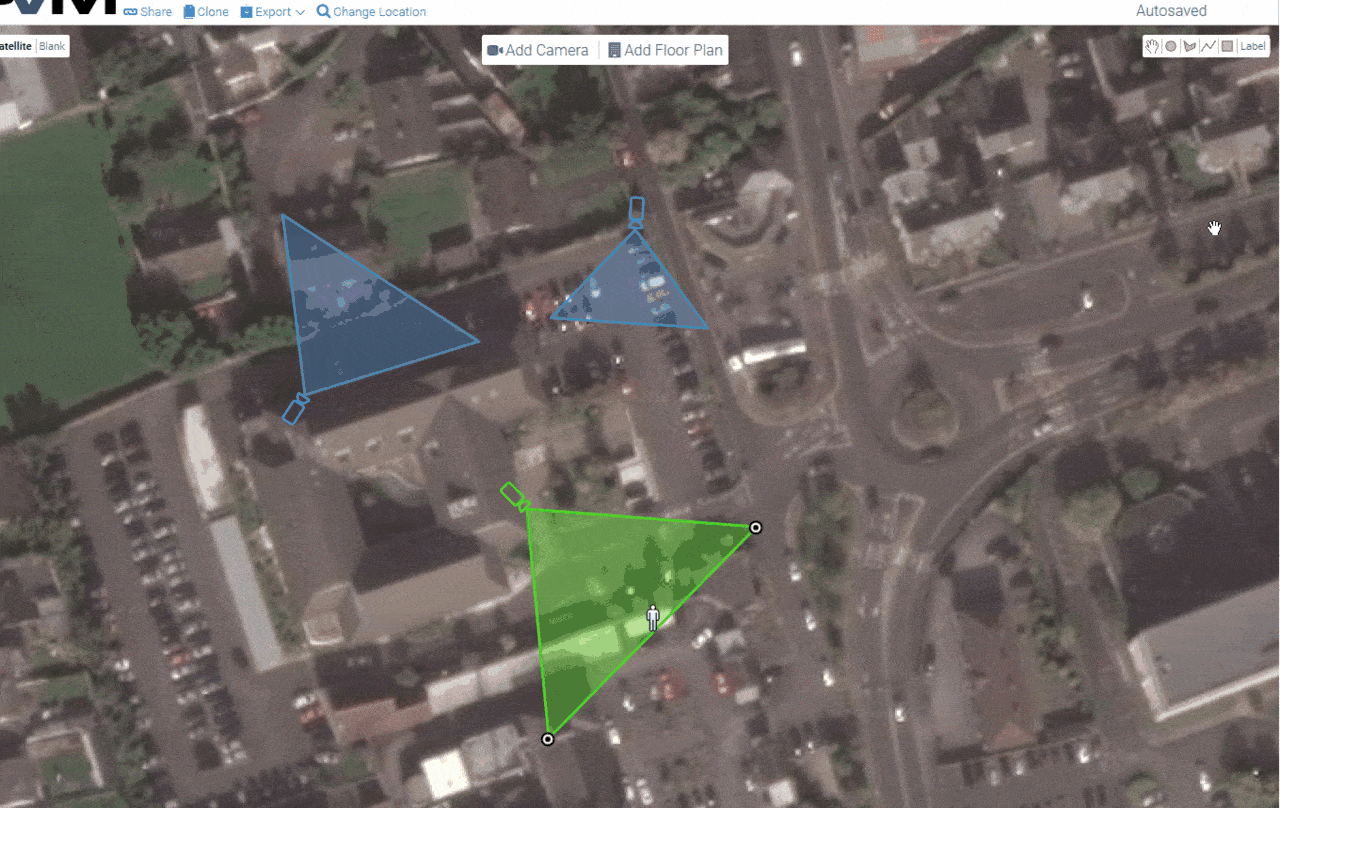Select the left blue camera icon
1360x859 pixels.
pos(295,409)
